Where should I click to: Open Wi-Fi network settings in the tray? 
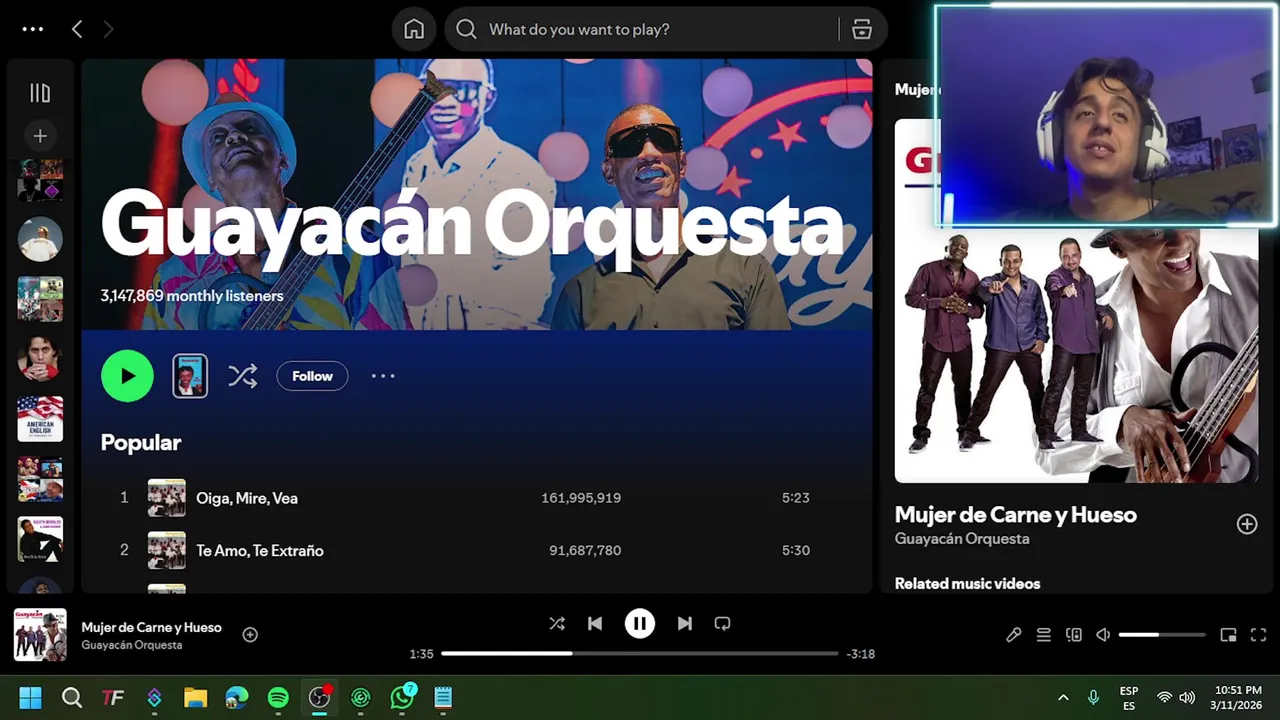(1164, 697)
